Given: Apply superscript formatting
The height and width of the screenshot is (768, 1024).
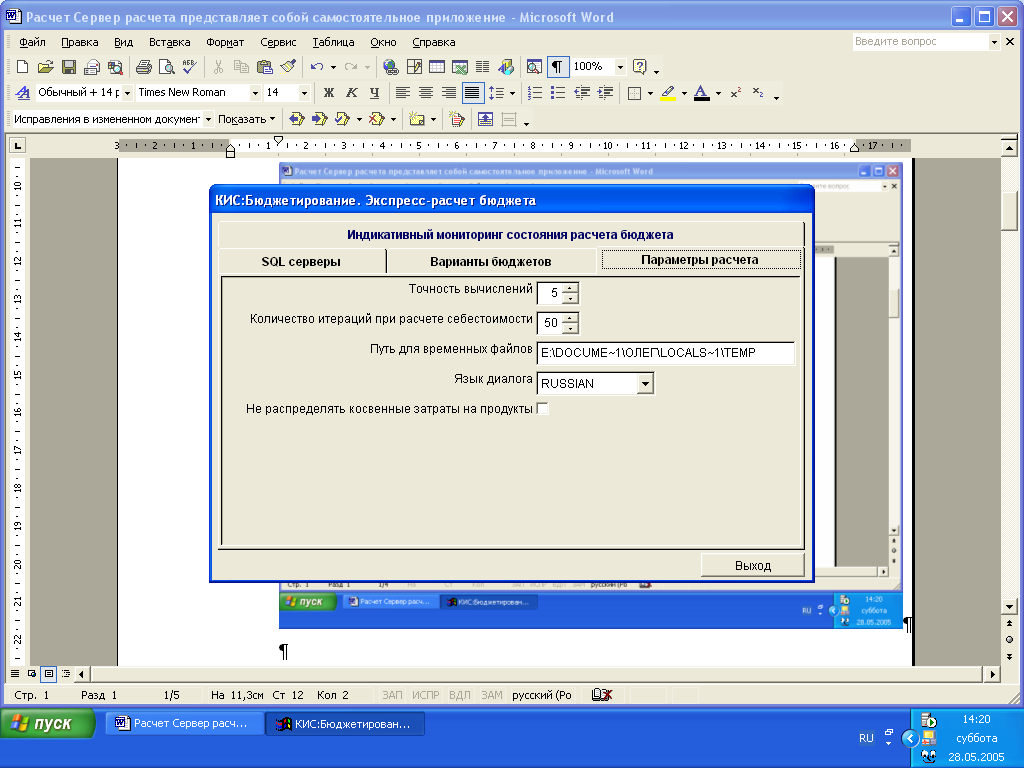Looking at the screenshot, I should [735, 93].
